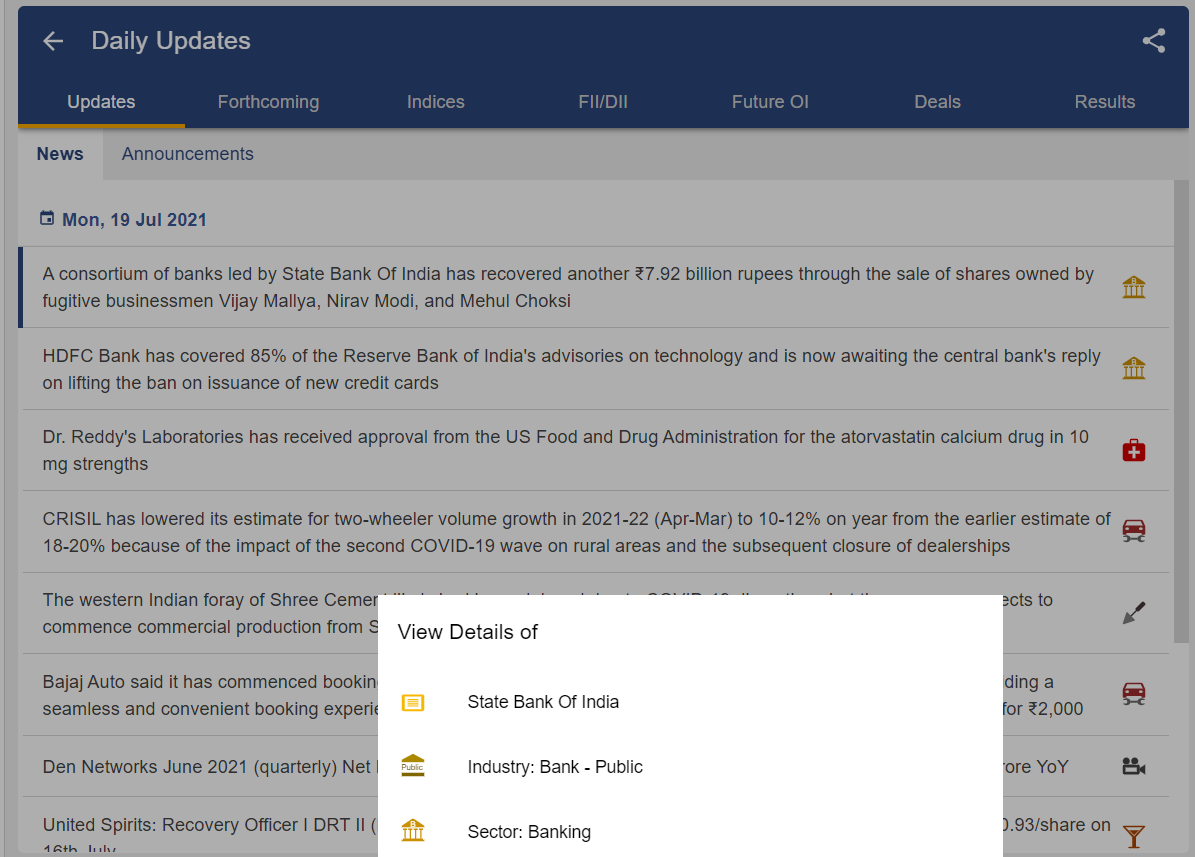Click the bank icon on the HDFC Bank news row
The width and height of the screenshot is (1195, 857).
[x=1133, y=368]
